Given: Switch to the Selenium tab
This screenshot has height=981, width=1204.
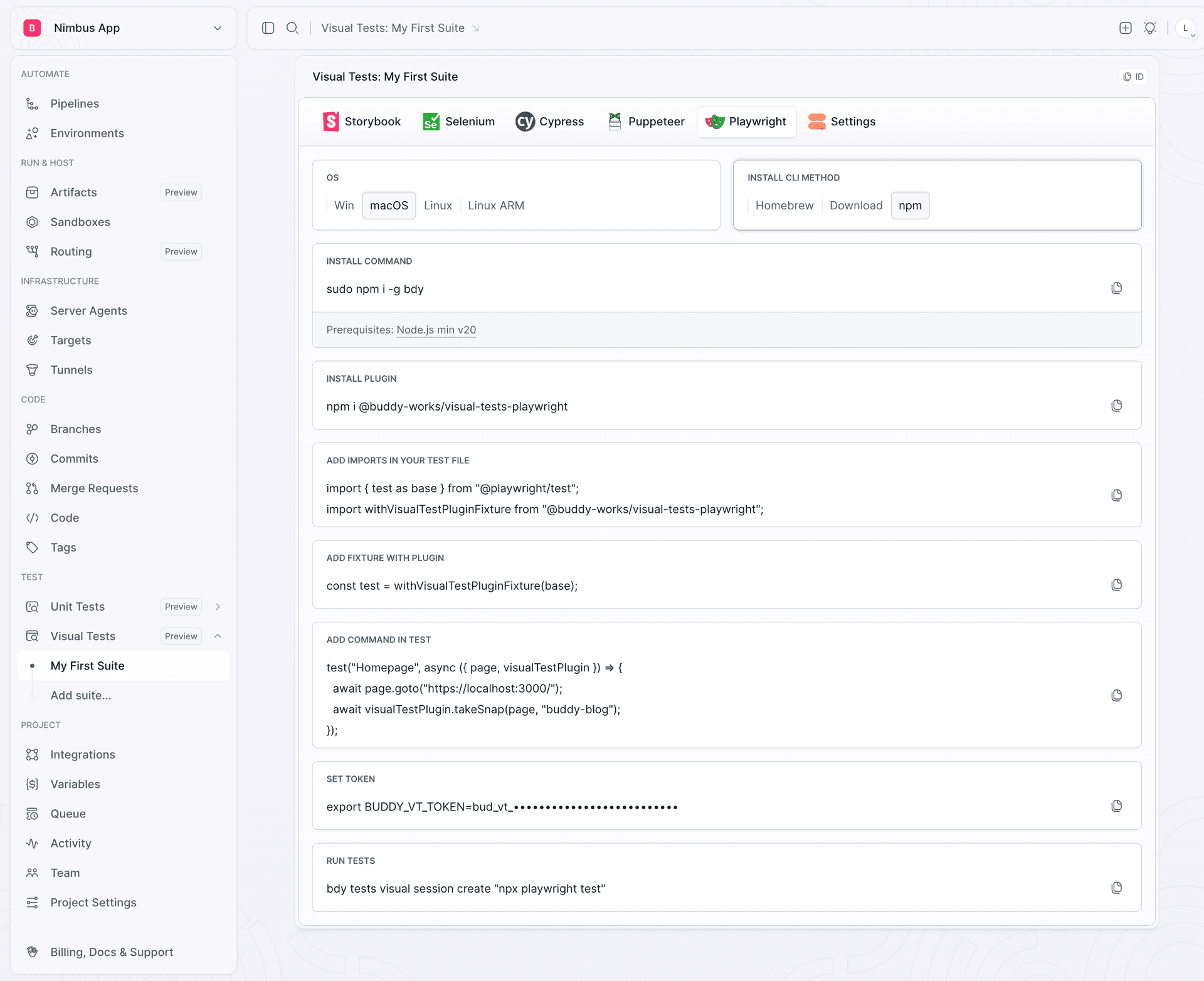Looking at the screenshot, I should click(x=458, y=122).
